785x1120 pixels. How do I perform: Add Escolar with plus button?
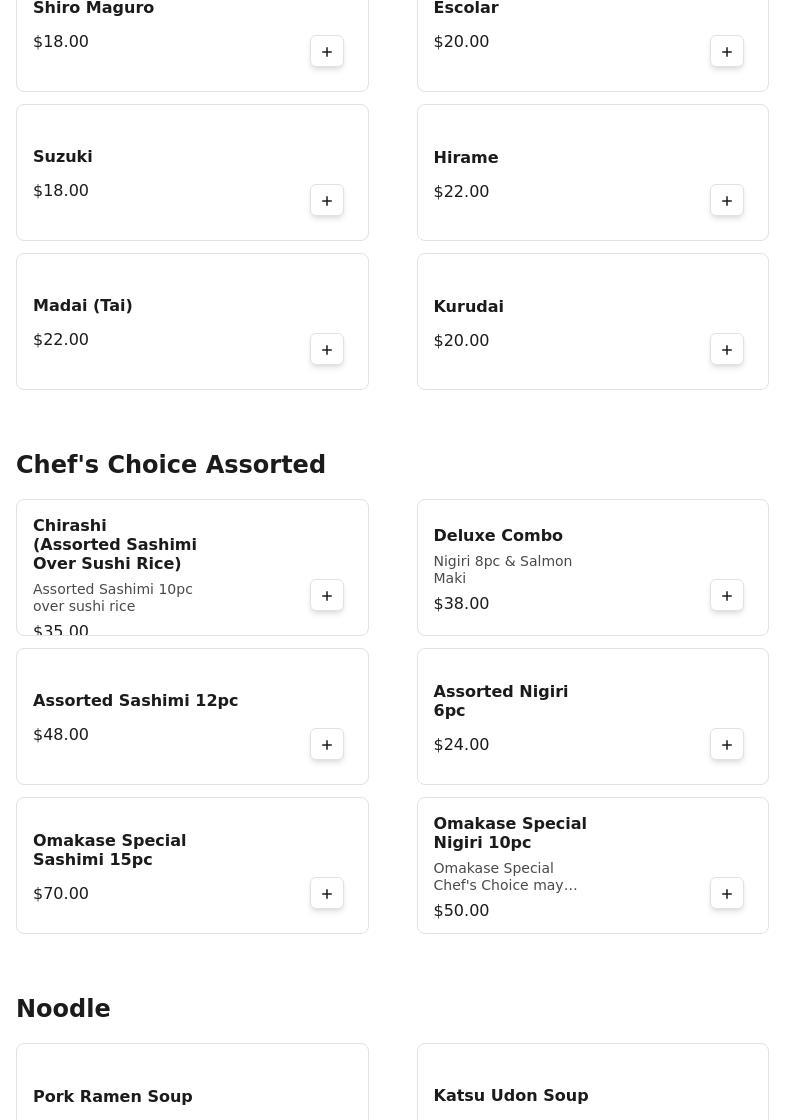[727, 52]
